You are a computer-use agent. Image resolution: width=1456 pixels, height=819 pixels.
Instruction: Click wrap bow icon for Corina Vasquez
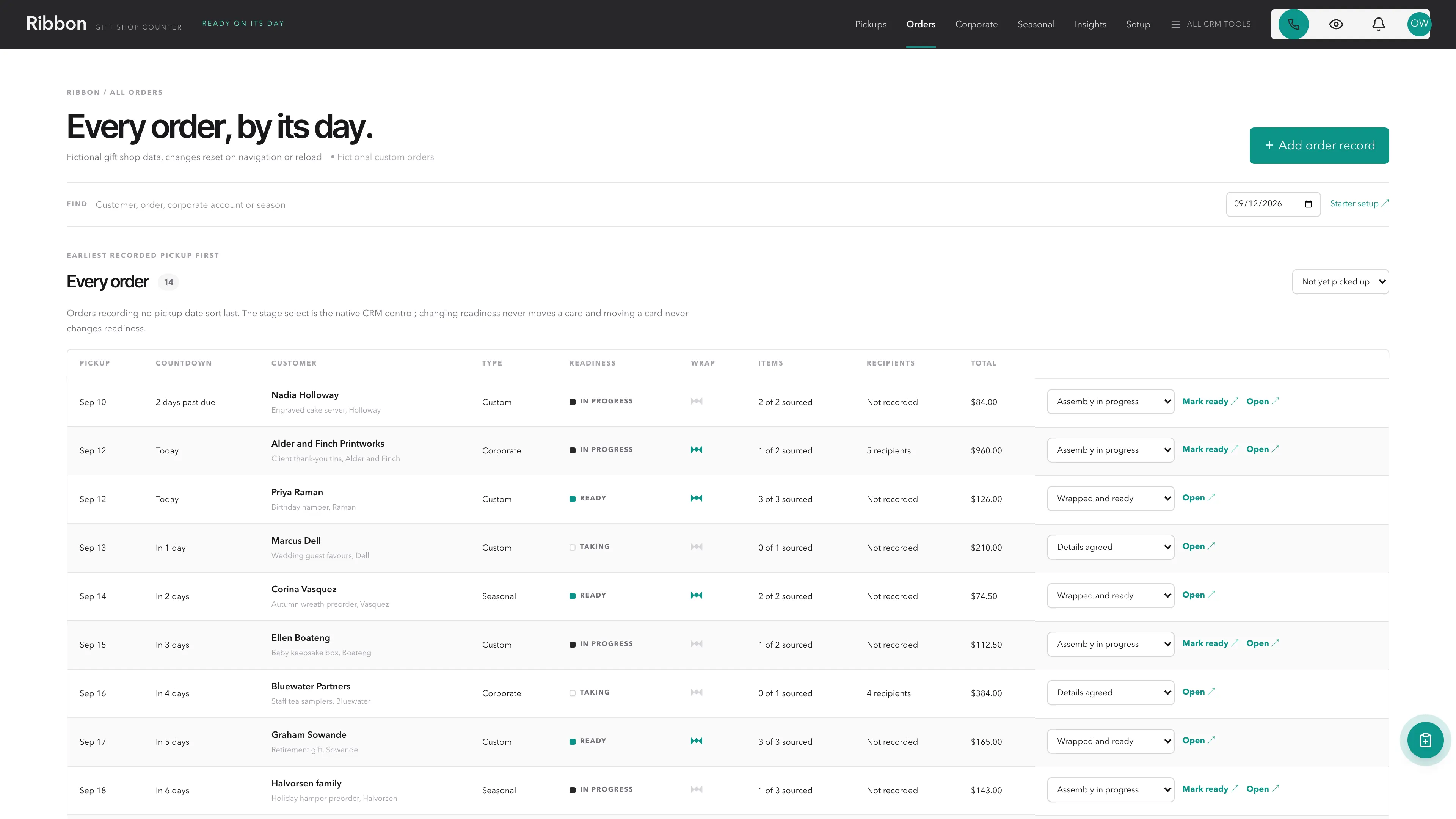point(697,595)
